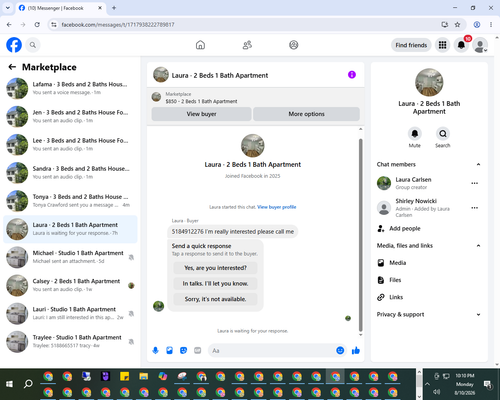The image size is (500, 400).
Task: Open the emoji picker in message box
Action: pos(340,350)
